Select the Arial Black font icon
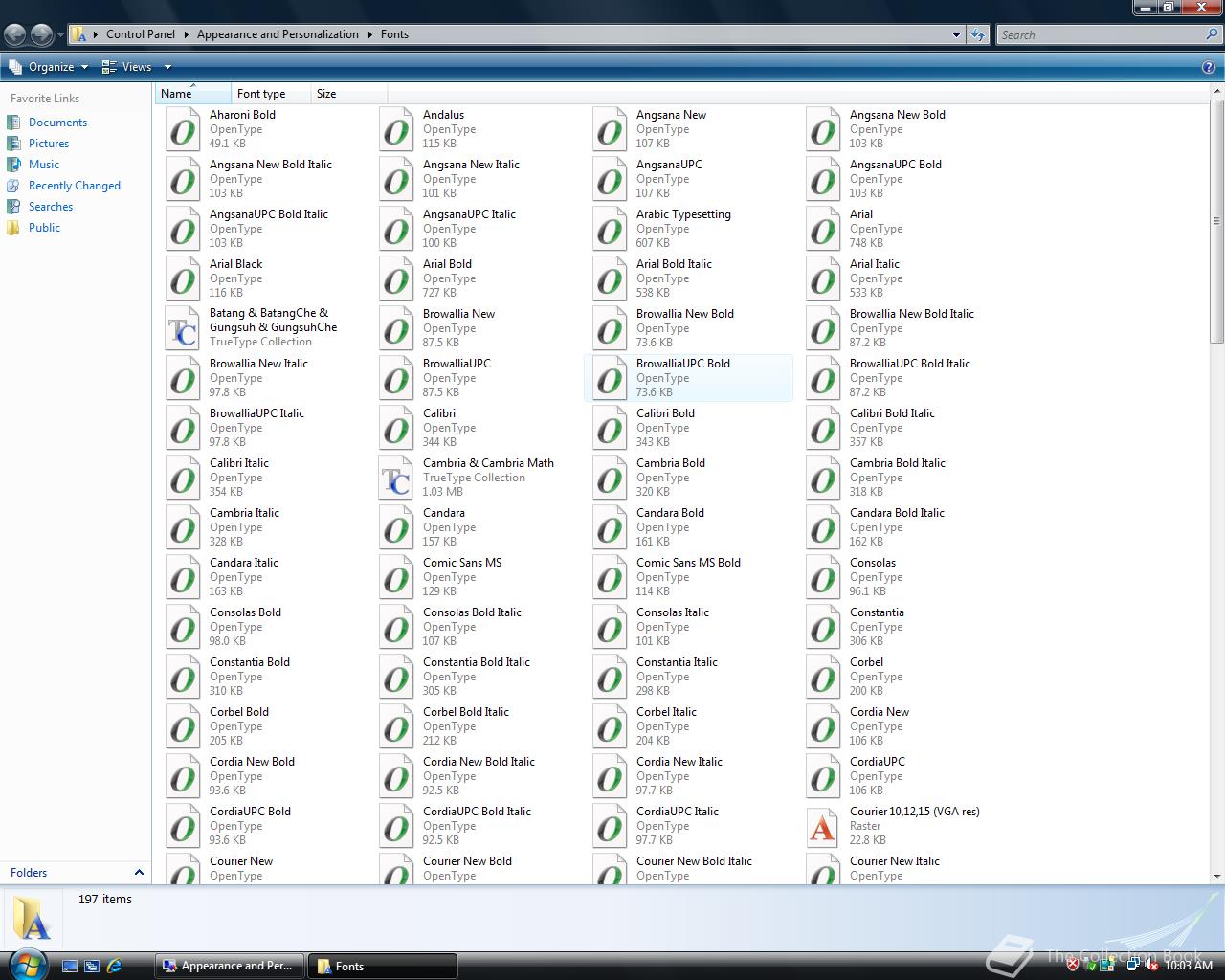 pos(183,278)
